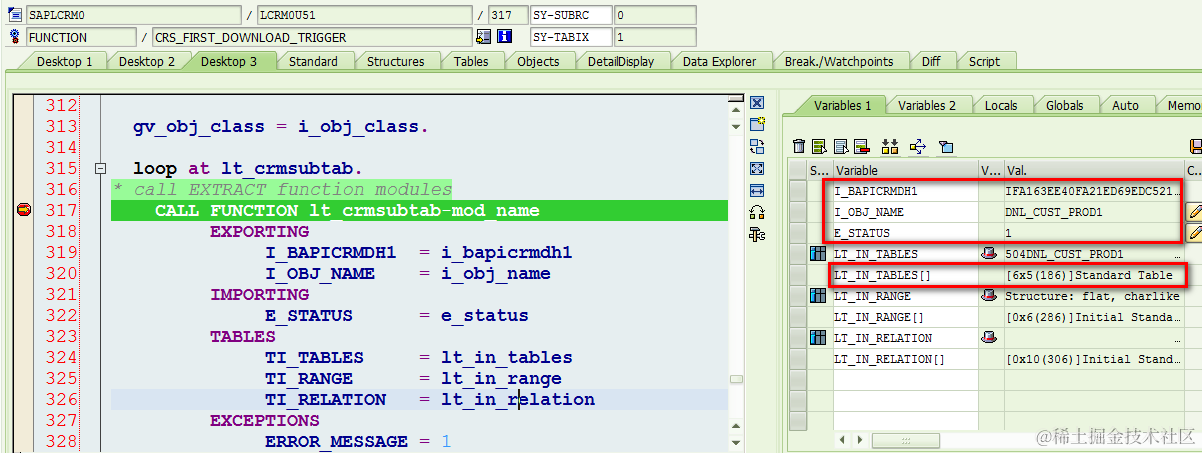The height and width of the screenshot is (453, 1202).
Task: Select the Variables 1 tab
Action: tap(842, 105)
